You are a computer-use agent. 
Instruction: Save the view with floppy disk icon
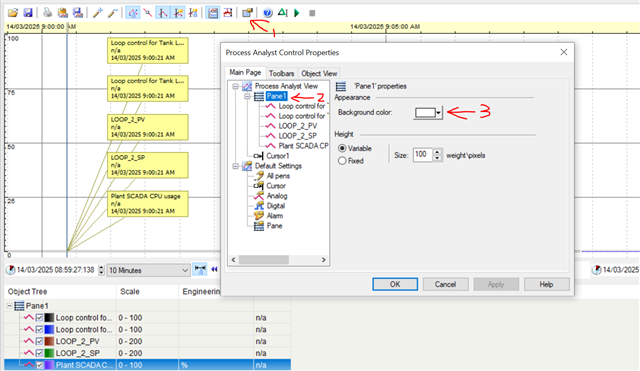coord(28,13)
